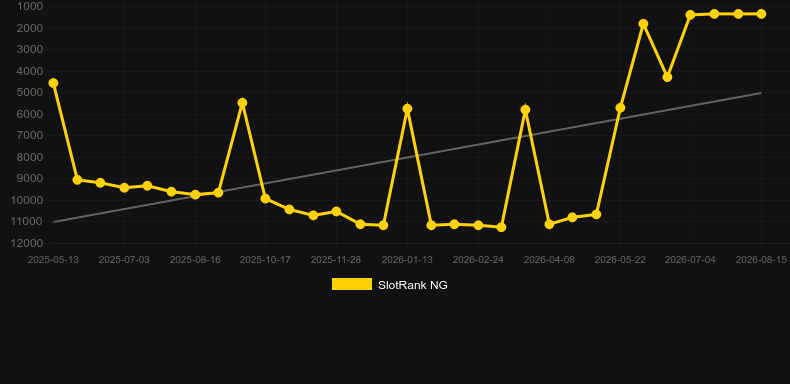790x384 pixels.
Task: Click the yellow SlotRank NG legend swatch
Action: [352, 284]
